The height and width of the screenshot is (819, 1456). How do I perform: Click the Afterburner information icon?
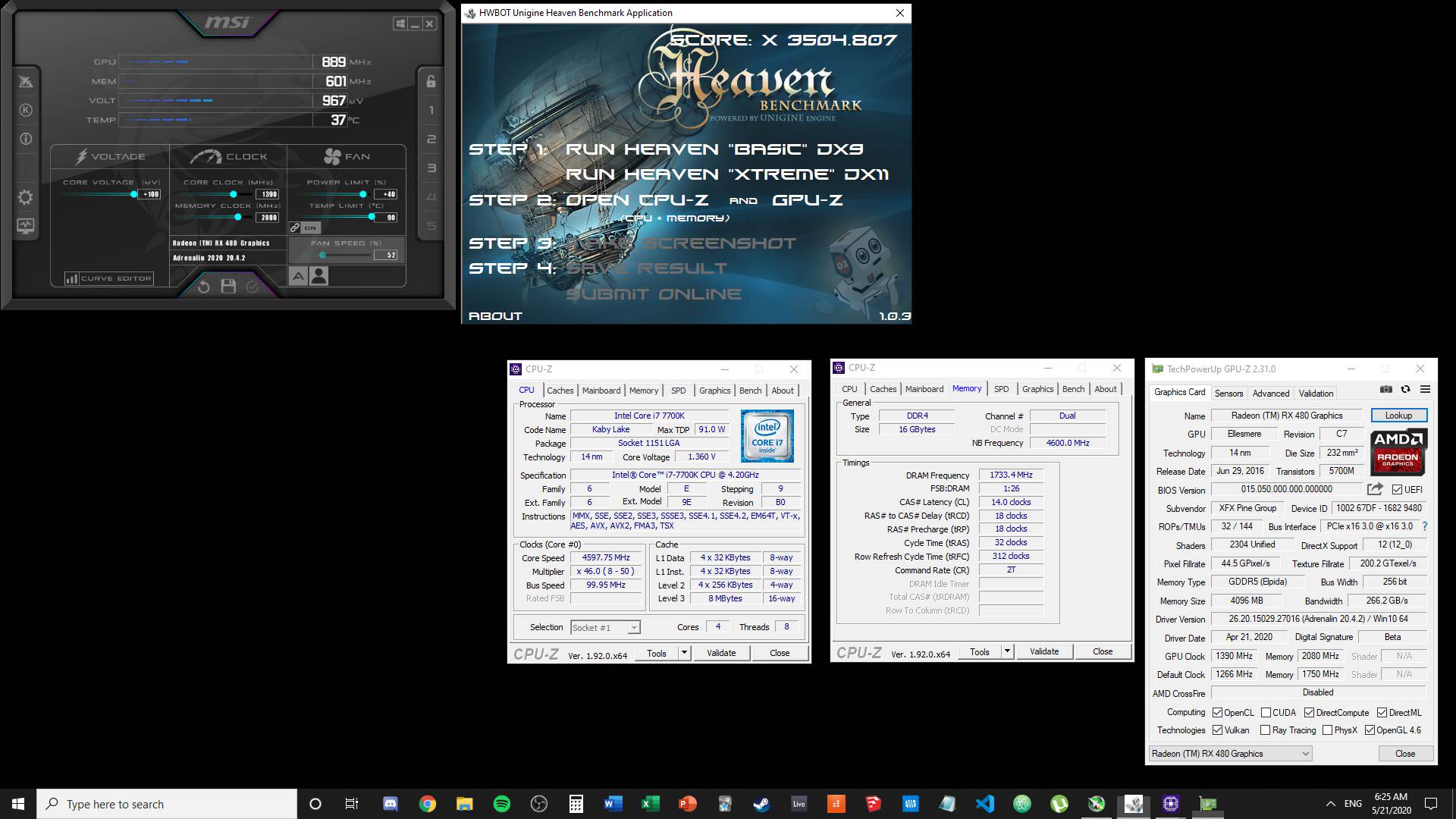[x=25, y=139]
